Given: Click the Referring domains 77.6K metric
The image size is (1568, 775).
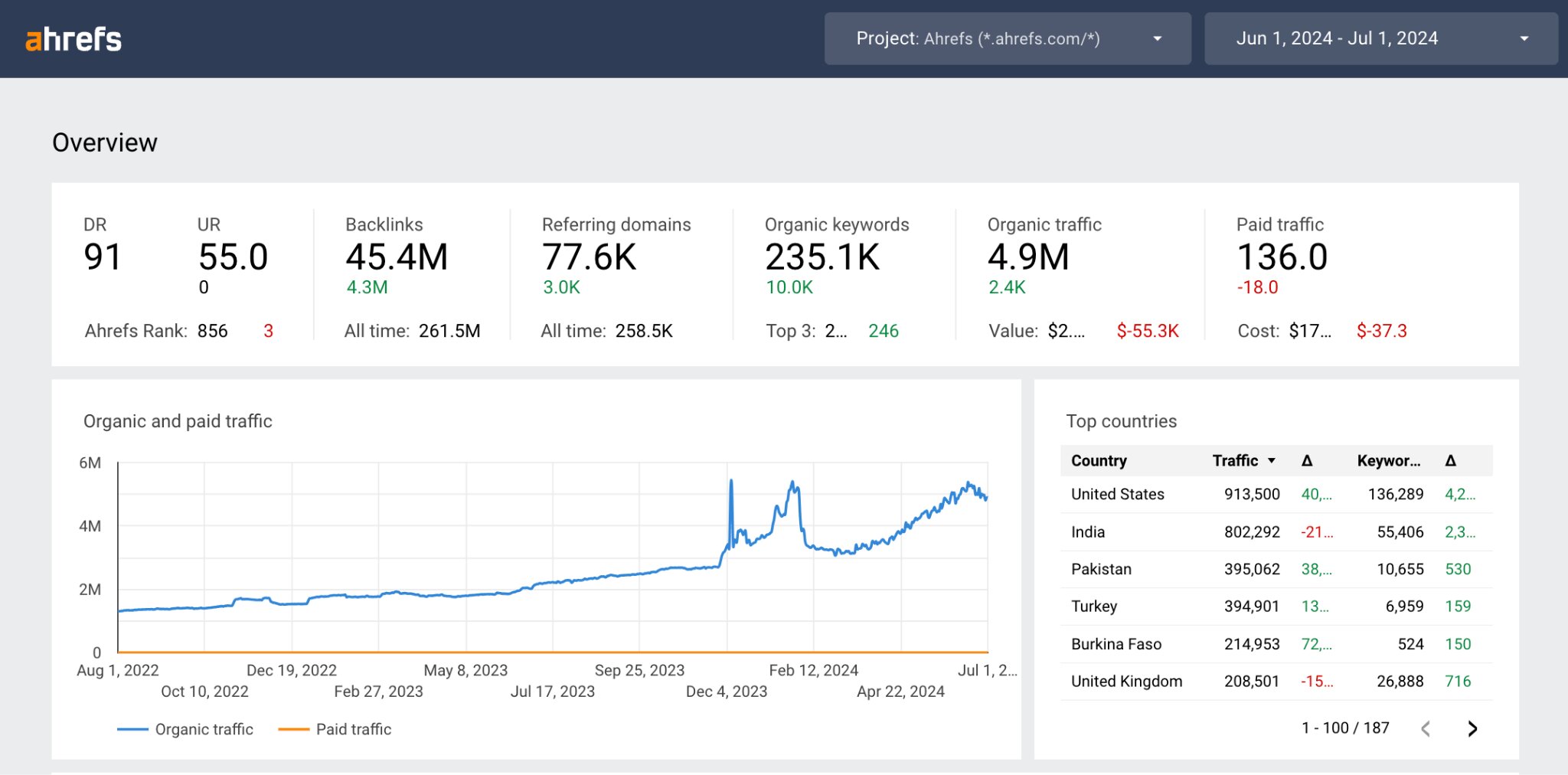Looking at the screenshot, I should pyautogui.click(x=589, y=257).
